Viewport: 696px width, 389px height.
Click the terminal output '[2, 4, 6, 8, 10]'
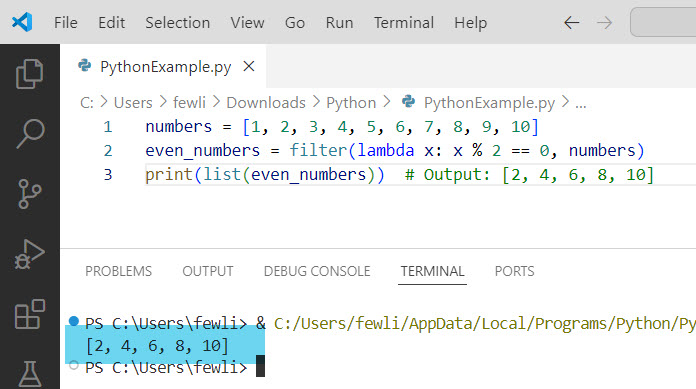click(x=157, y=345)
